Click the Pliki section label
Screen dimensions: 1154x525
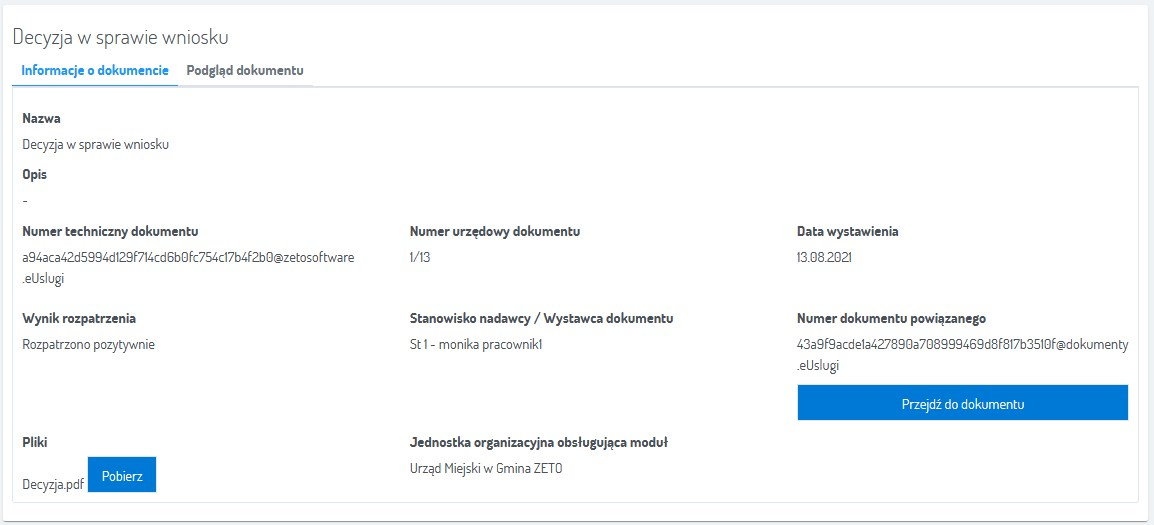[x=35, y=442]
